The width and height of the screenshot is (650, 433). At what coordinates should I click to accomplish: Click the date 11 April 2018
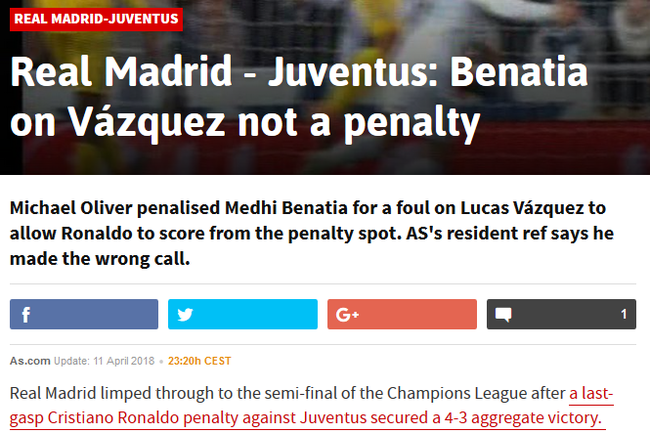tap(124, 361)
